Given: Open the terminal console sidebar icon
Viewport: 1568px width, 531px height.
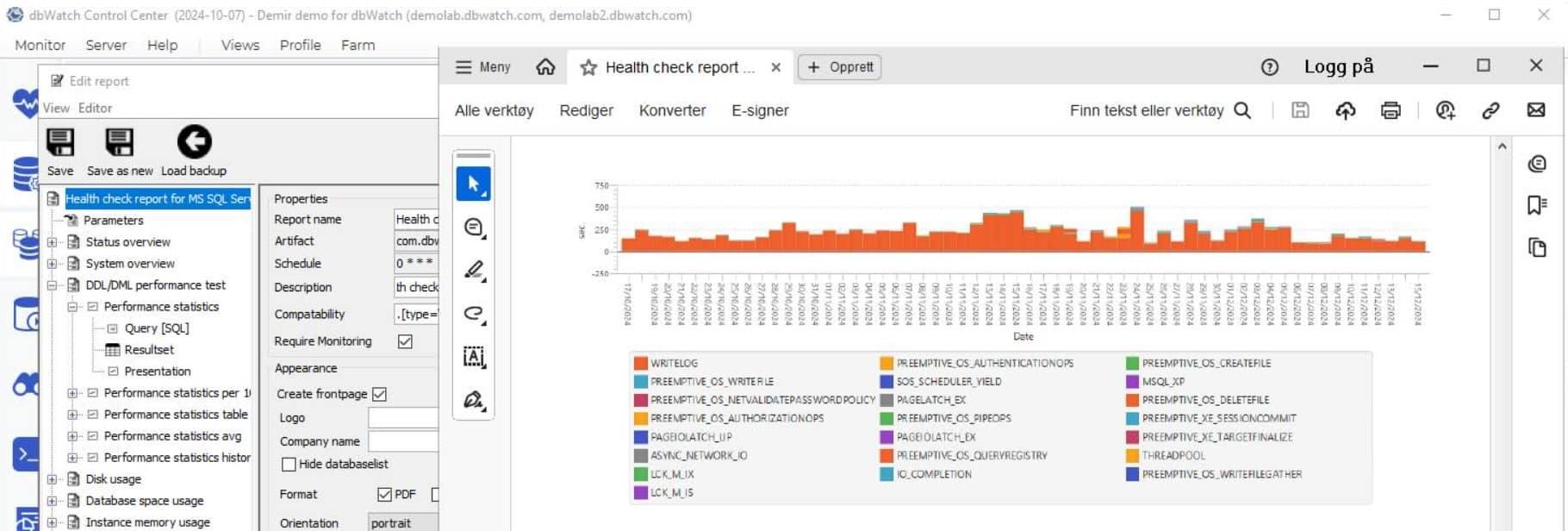Looking at the screenshot, I should click(25, 454).
